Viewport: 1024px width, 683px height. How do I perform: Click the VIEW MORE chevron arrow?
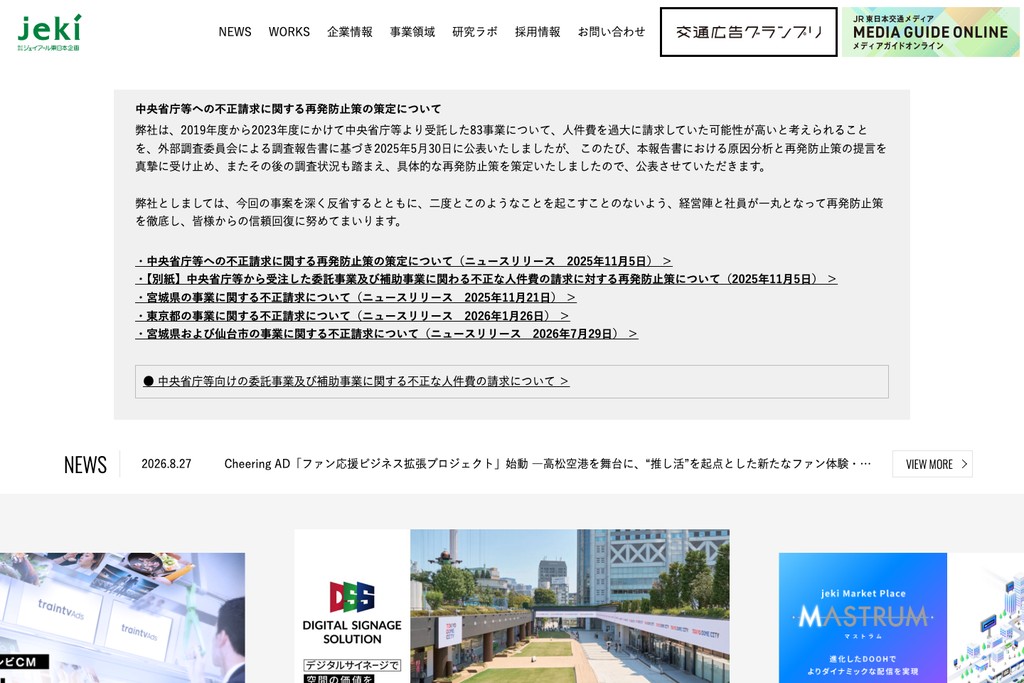(964, 464)
